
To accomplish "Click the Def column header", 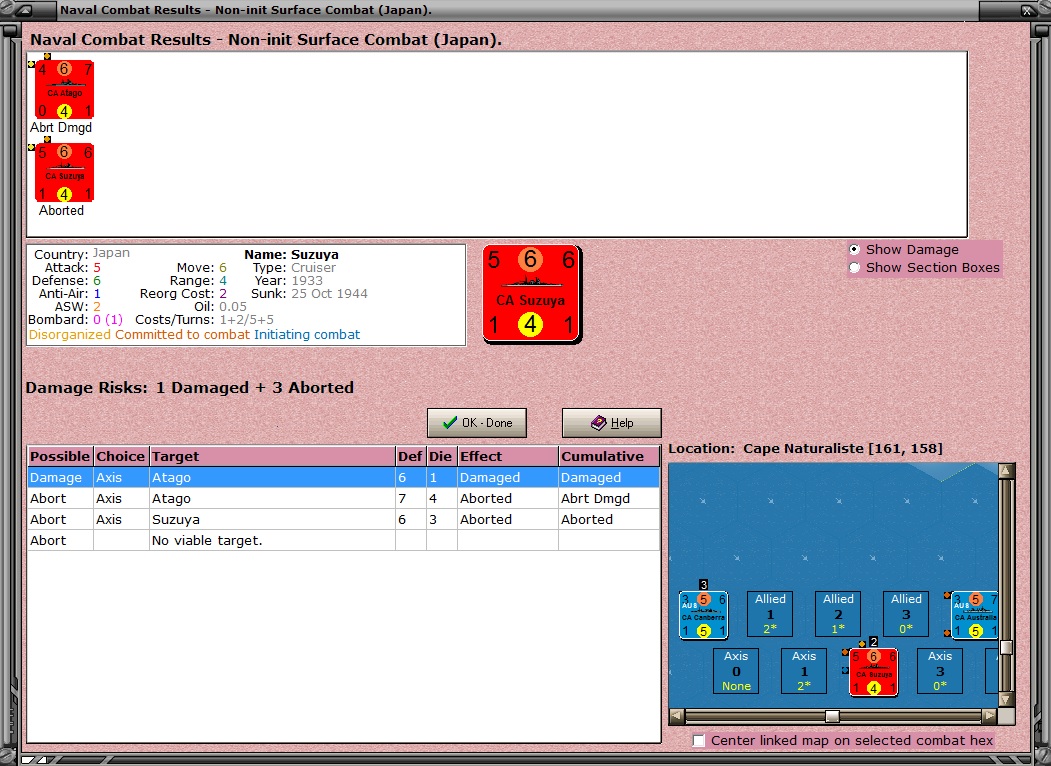I will (x=410, y=456).
